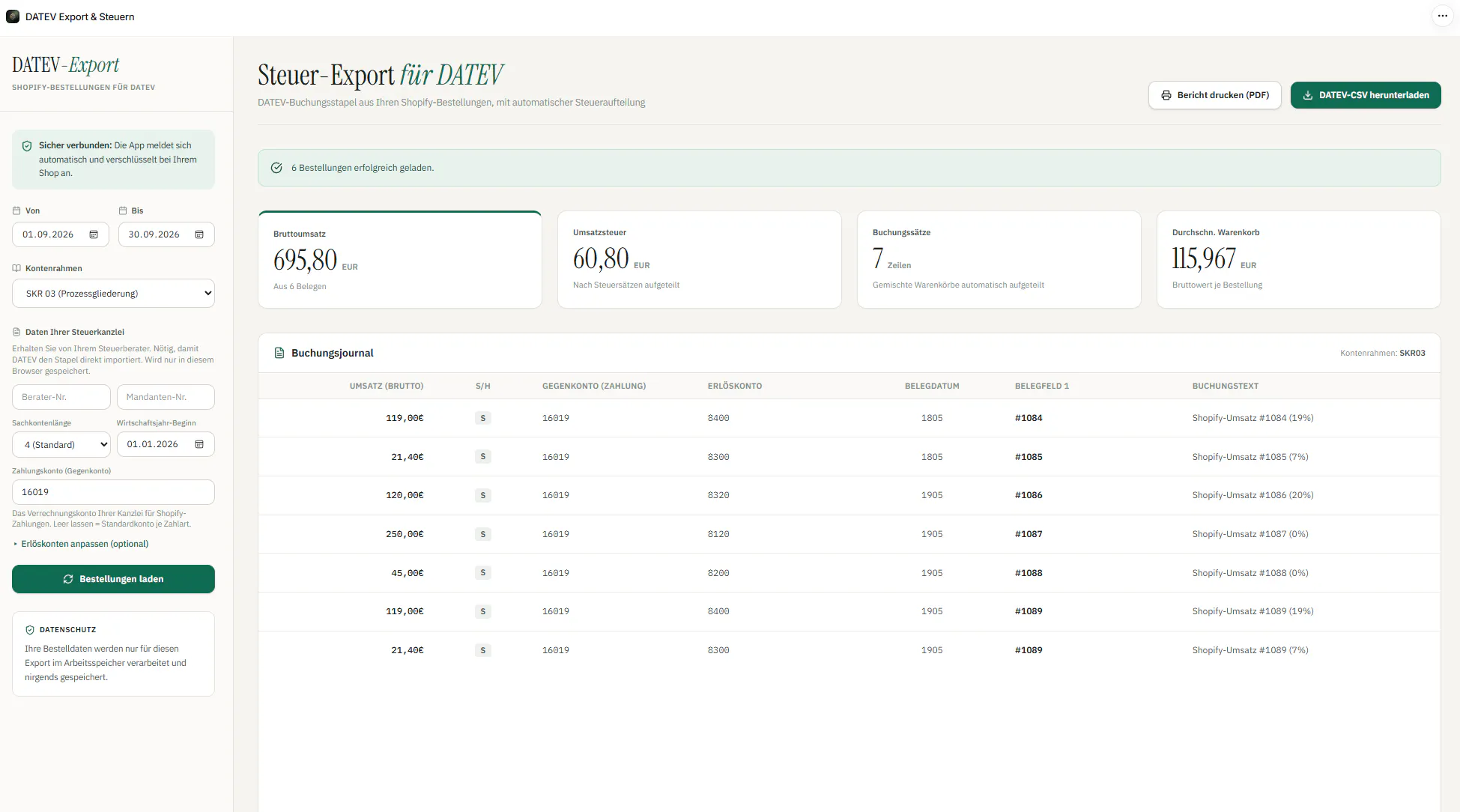Open the calendar picker in the Bis date field
This screenshot has height=812, width=1460.
click(199, 234)
